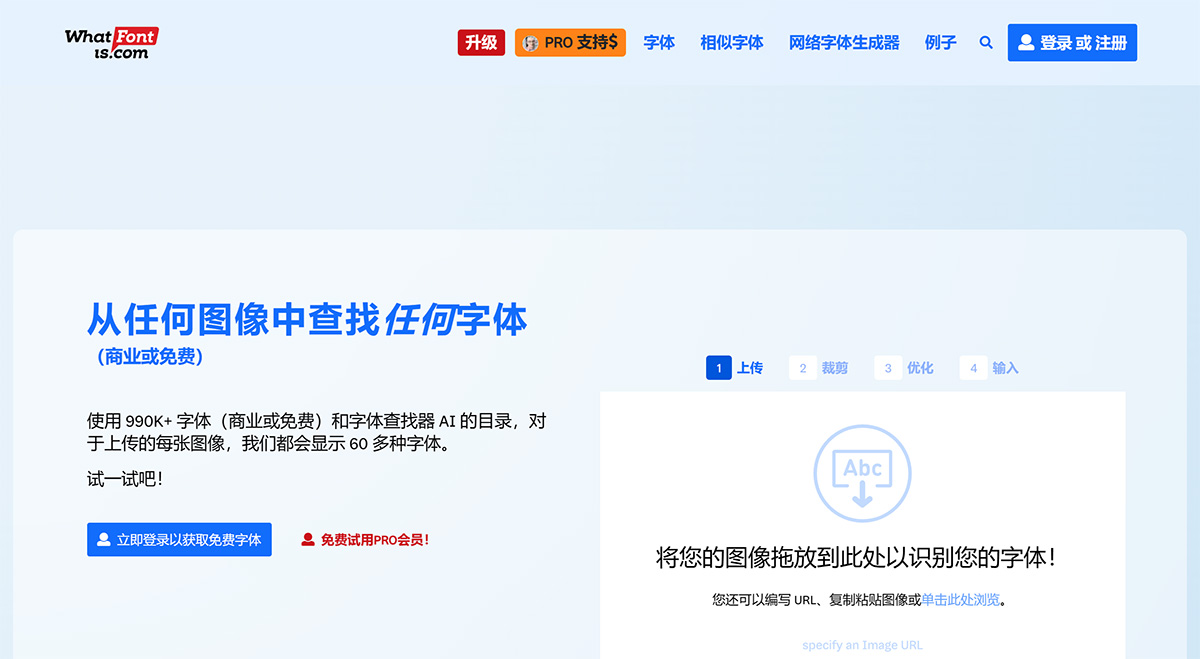
Task: Click the user icon on 立即登录 button
Action: click(x=102, y=539)
